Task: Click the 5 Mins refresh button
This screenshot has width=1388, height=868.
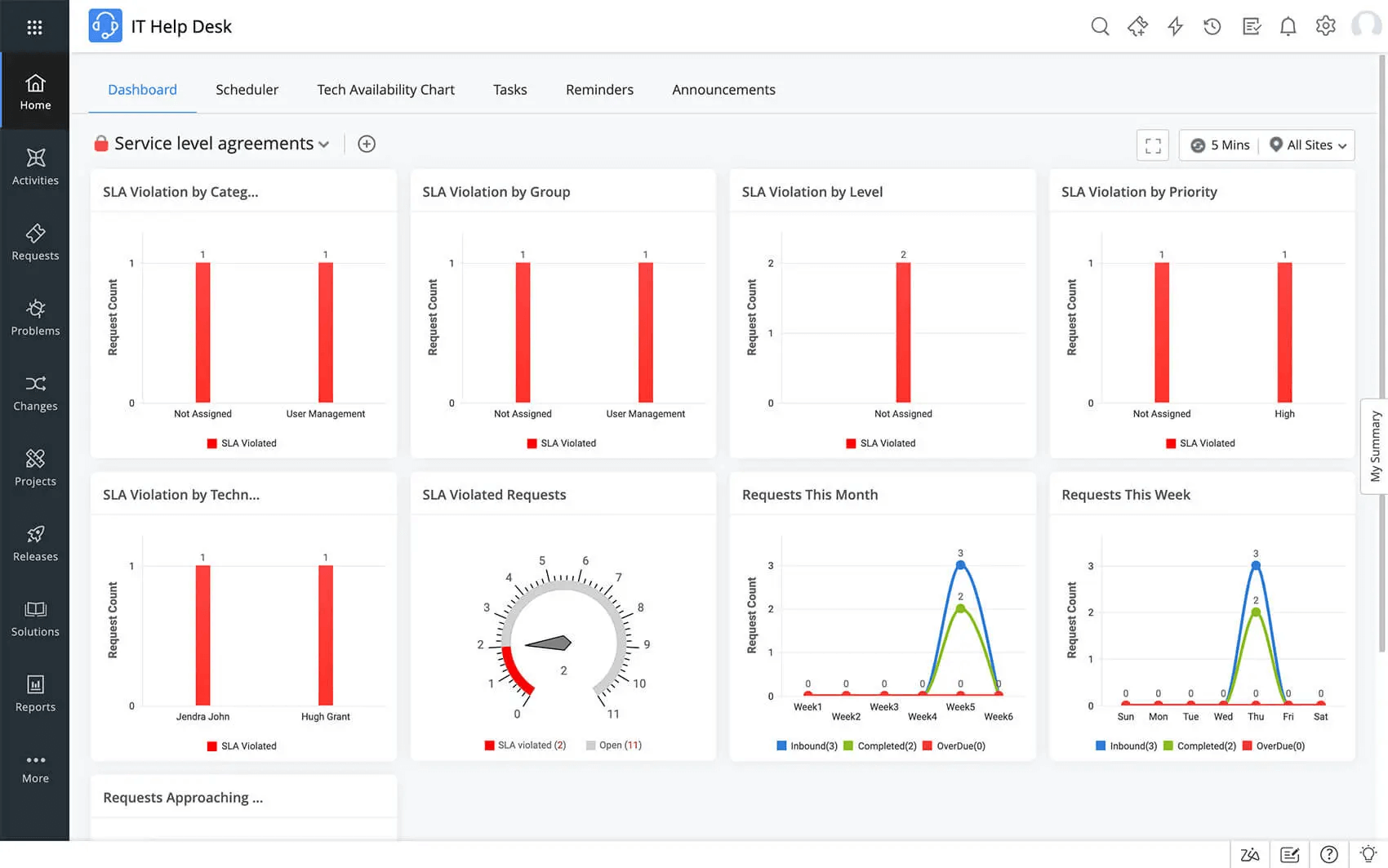Action: click(1221, 145)
